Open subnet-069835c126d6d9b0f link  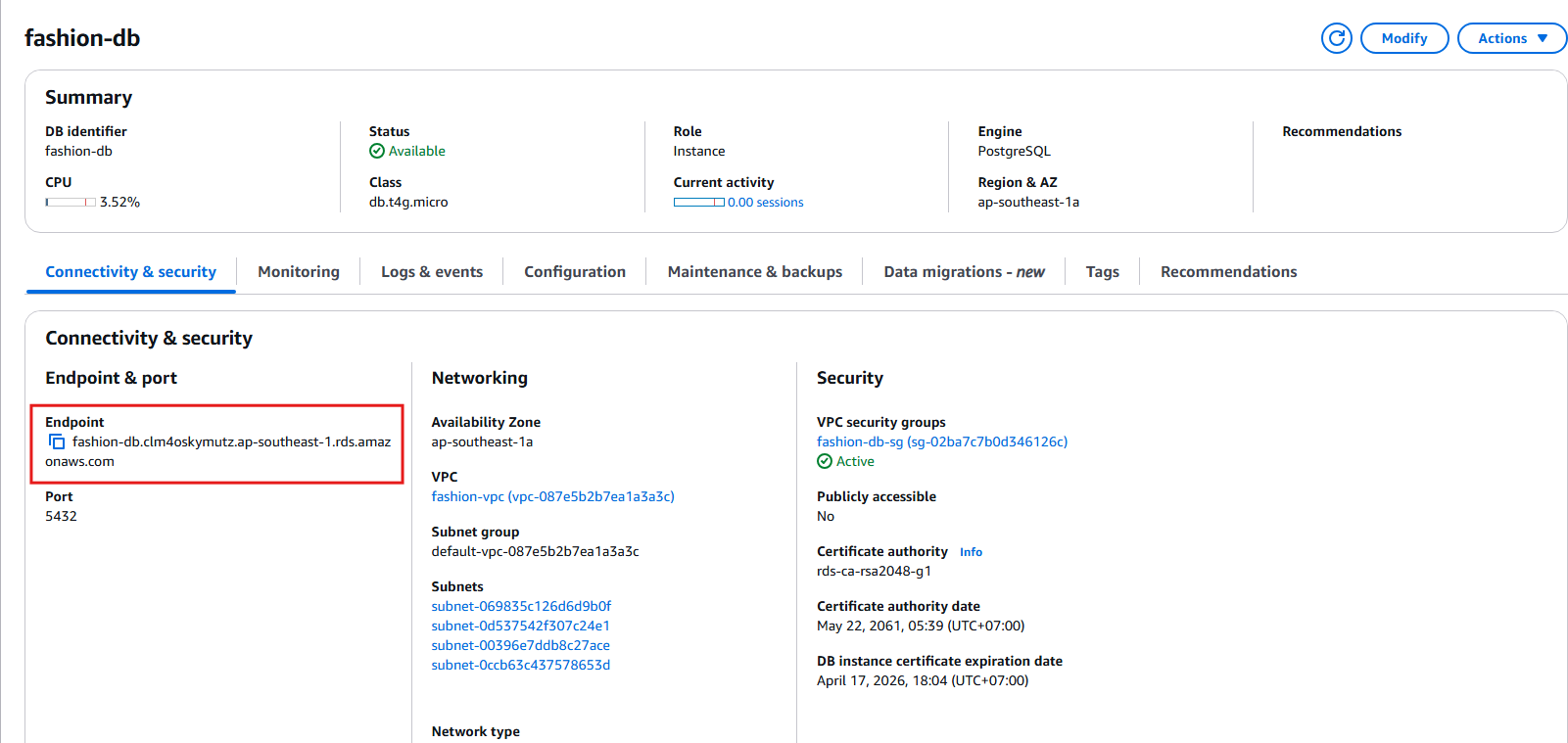[521, 606]
